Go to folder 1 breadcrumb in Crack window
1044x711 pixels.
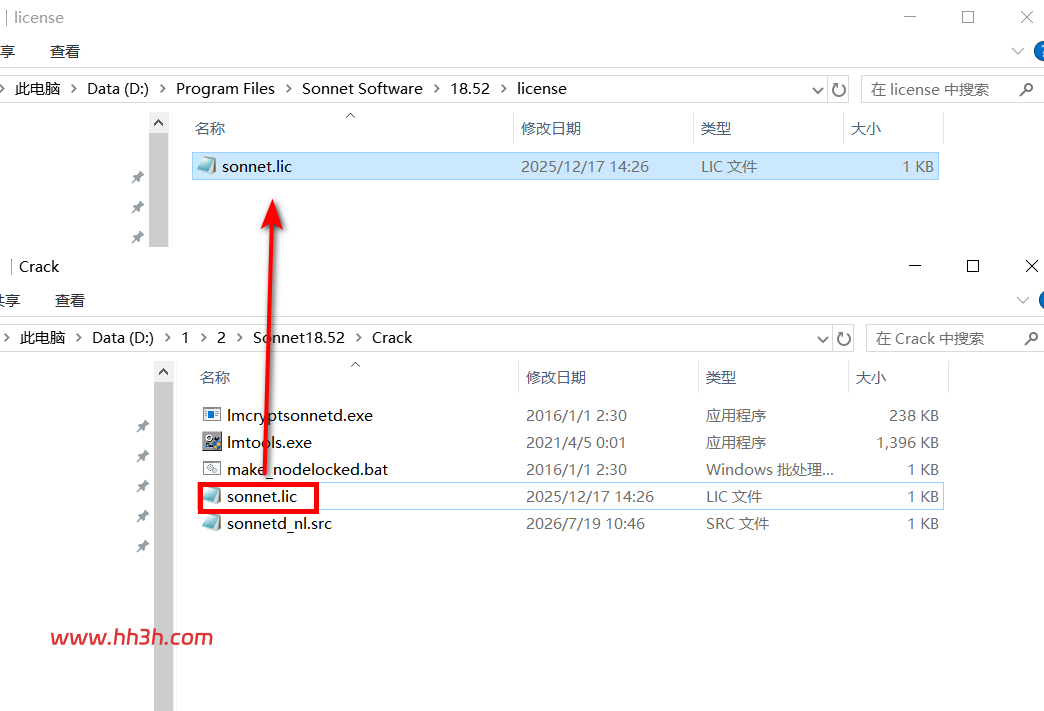coord(185,338)
